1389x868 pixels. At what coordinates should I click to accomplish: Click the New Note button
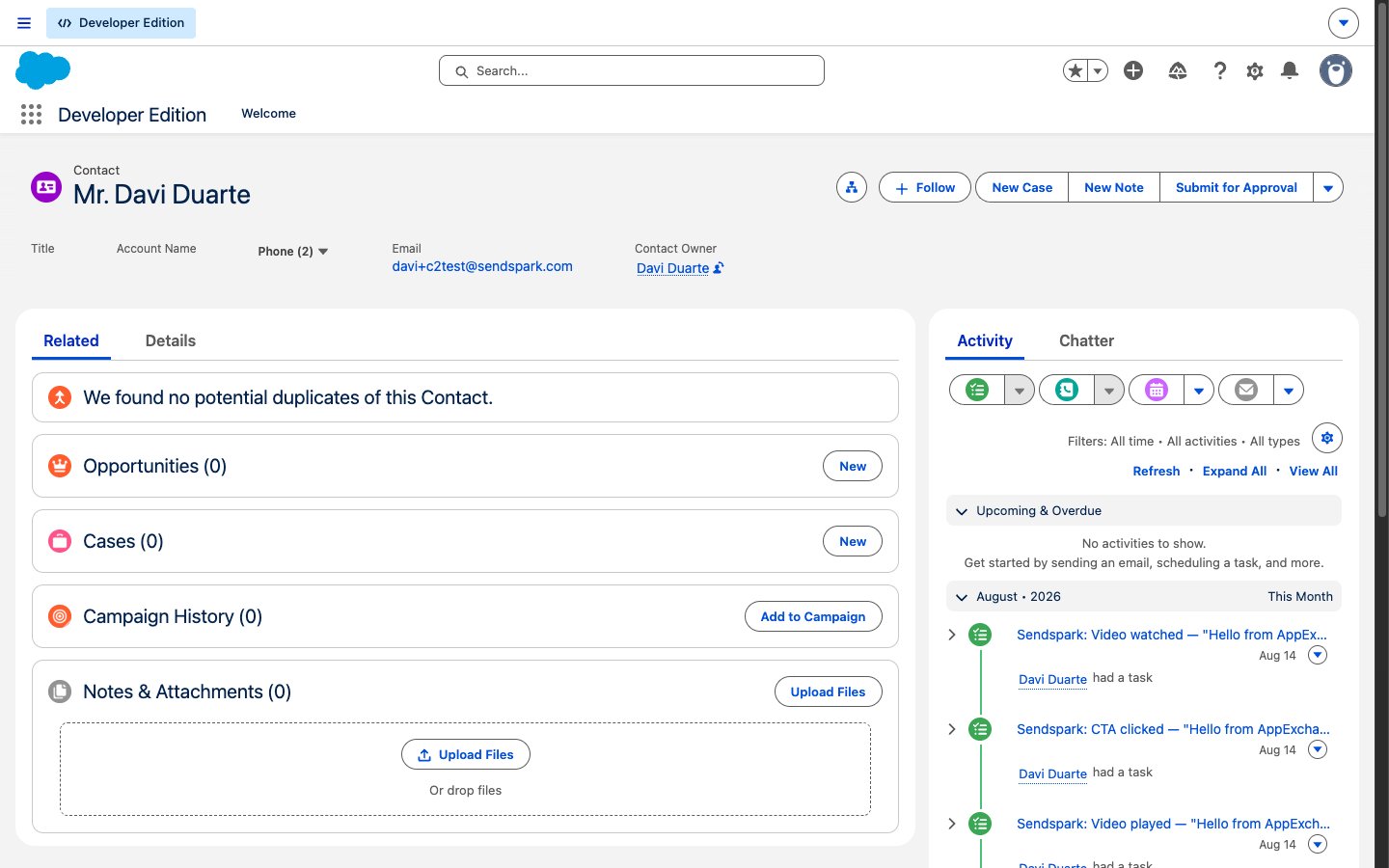[1114, 187]
